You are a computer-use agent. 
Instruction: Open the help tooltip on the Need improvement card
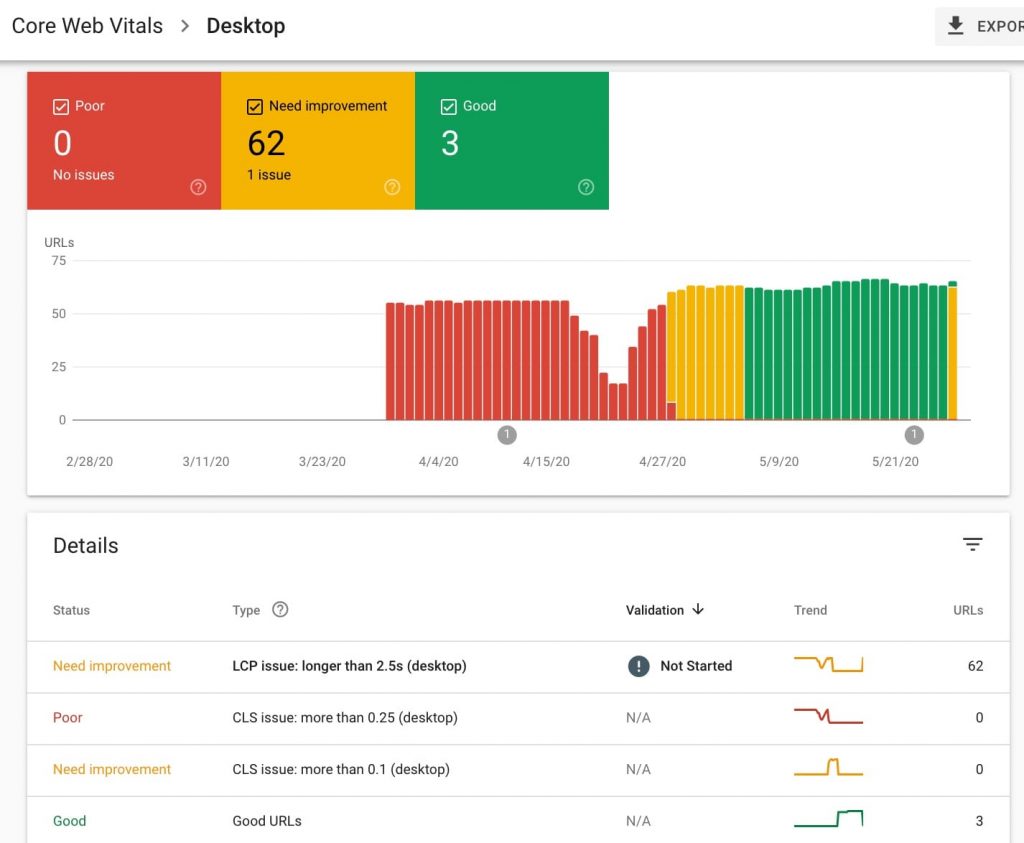[x=392, y=187]
